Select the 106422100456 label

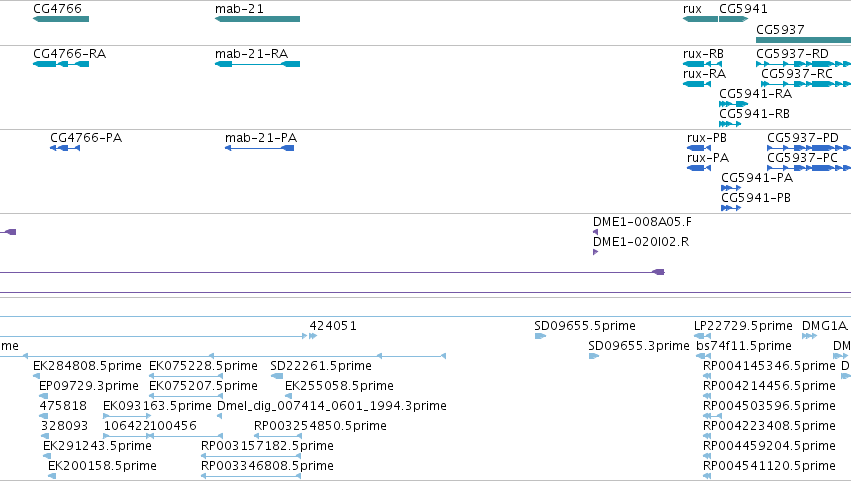(x=150, y=426)
